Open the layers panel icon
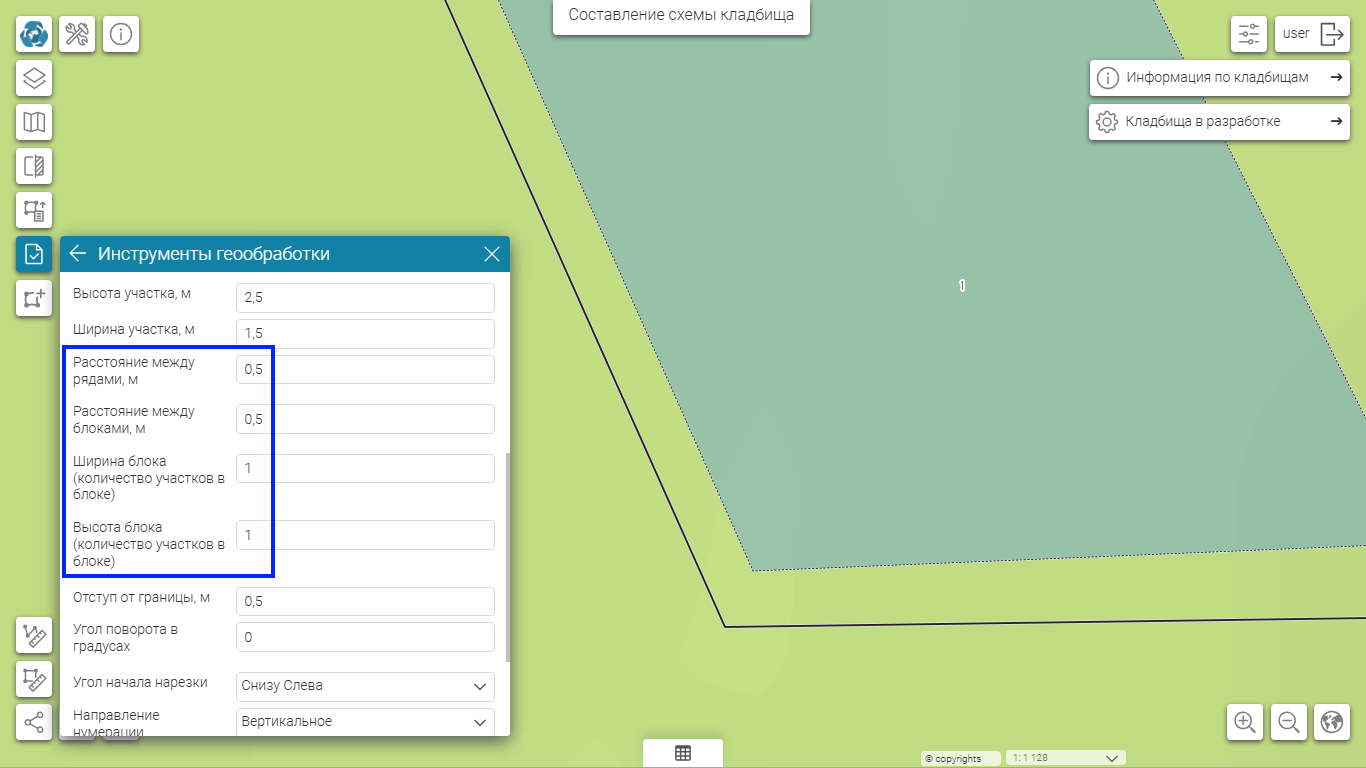The width and height of the screenshot is (1366, 768). [x=34, y=78]
